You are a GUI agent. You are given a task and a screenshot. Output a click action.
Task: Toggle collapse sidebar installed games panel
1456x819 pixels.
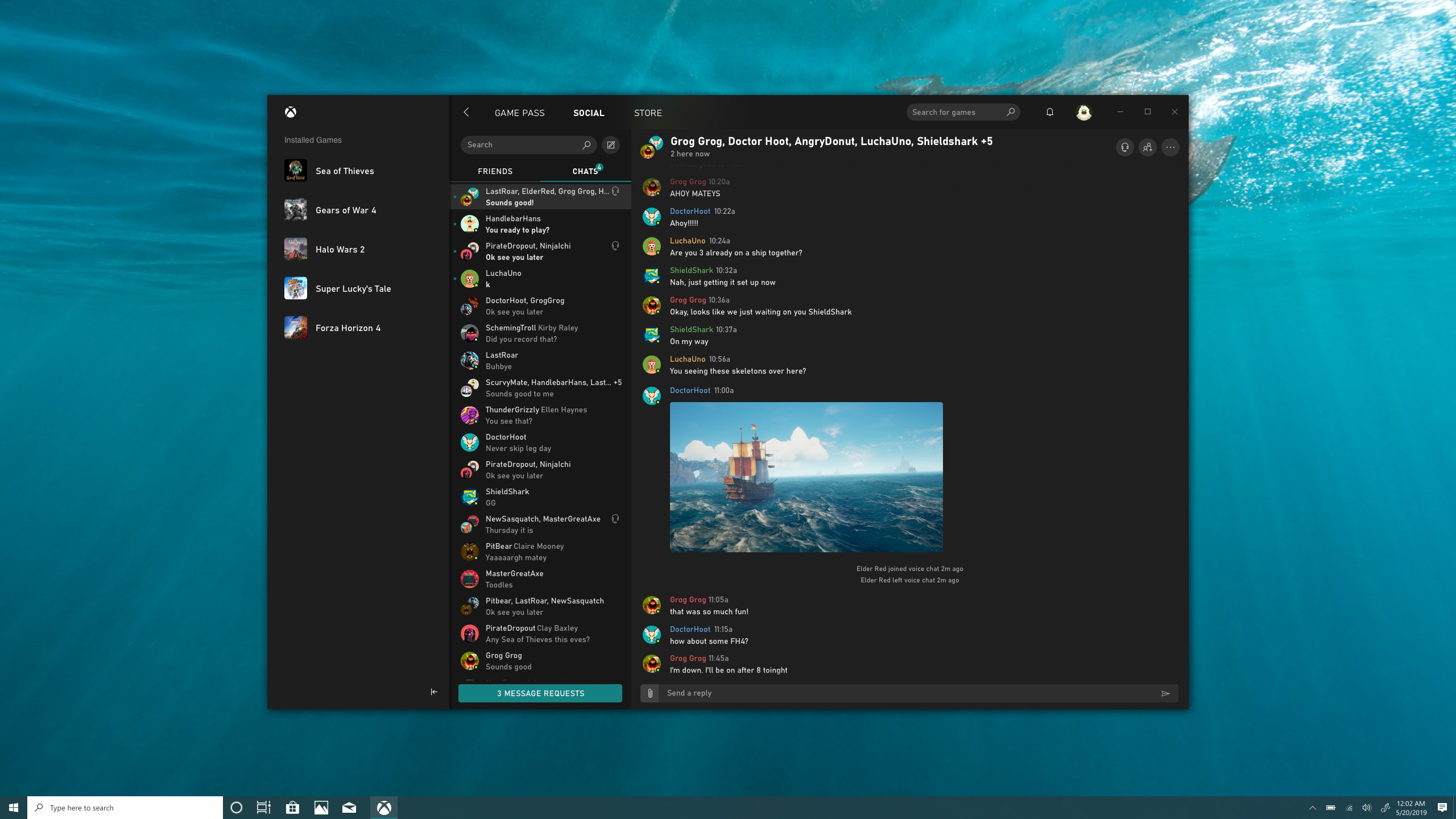tap(434, 692)
